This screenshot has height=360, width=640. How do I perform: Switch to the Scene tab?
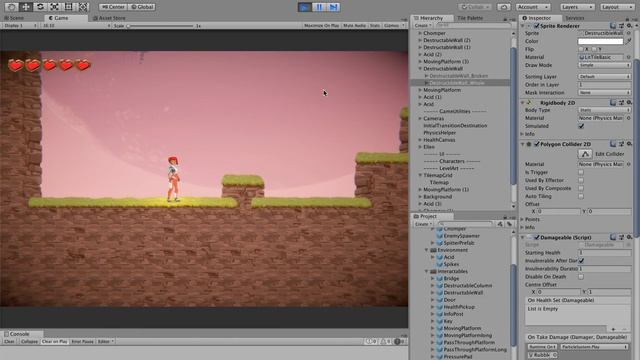[x=14, y=18]
